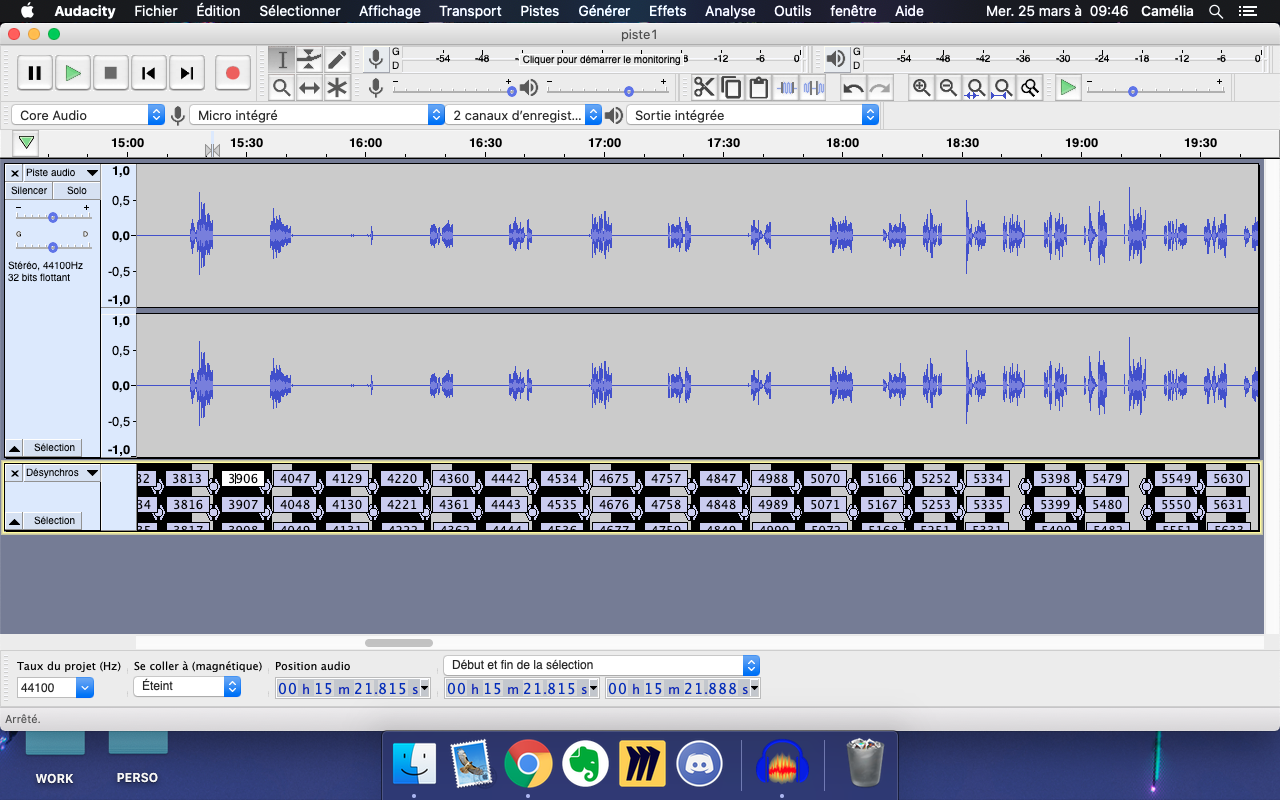Click the Play-at-speed green button
Screen dimensions: 1280x800
pos(1068,88)
